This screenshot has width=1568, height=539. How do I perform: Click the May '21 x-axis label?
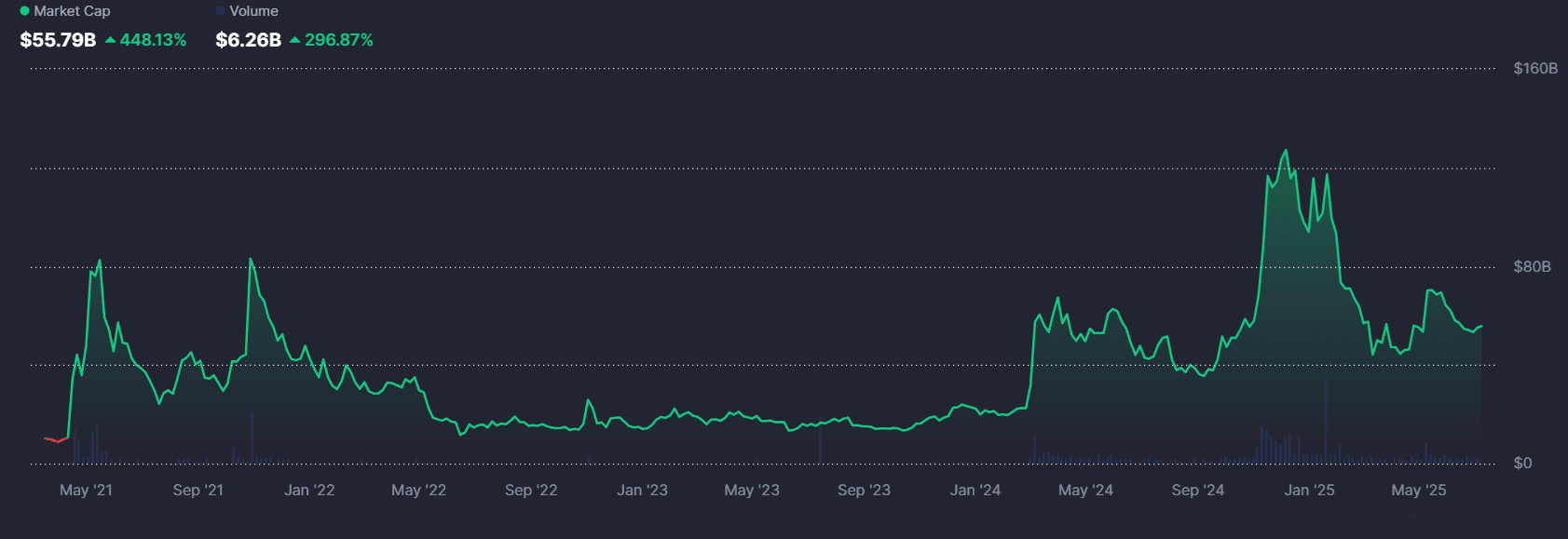point(86,490)
